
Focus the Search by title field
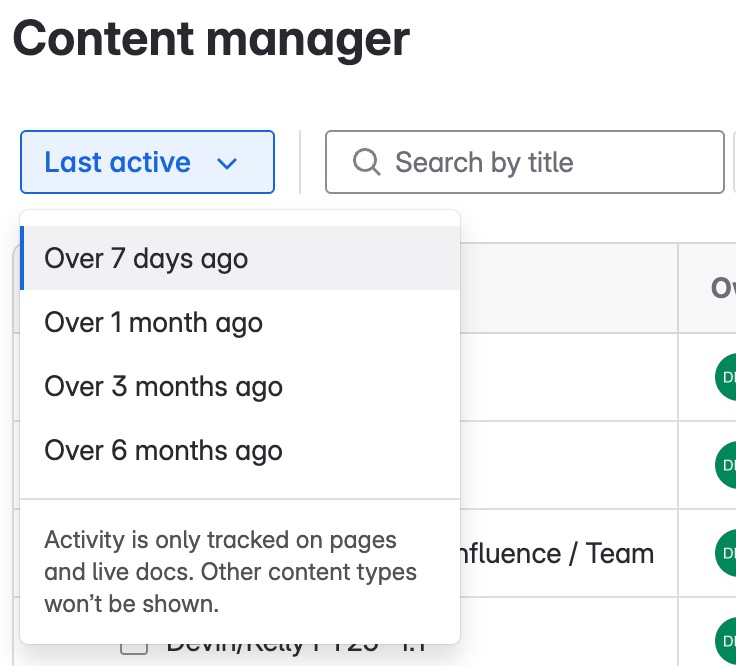click(524, 162)
